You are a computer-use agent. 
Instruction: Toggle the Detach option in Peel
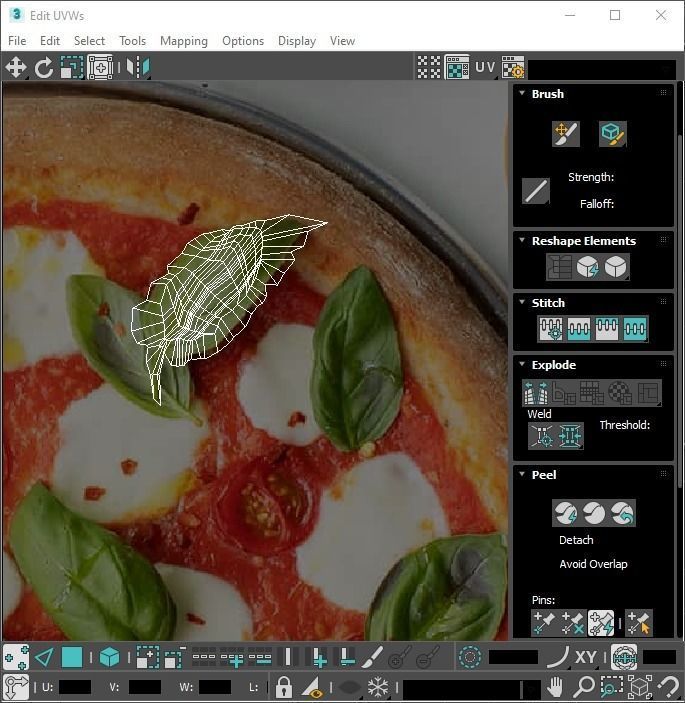tap(576, 540)
